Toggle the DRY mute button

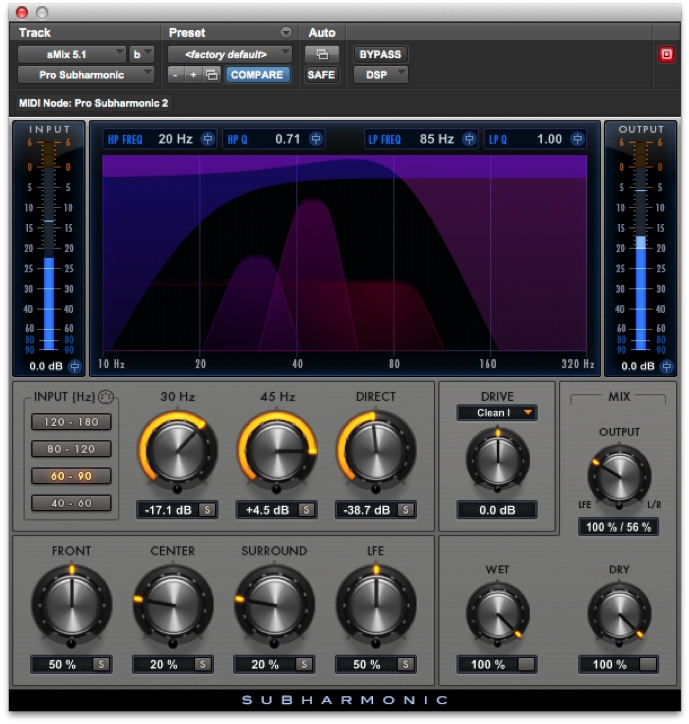[647, 664]
